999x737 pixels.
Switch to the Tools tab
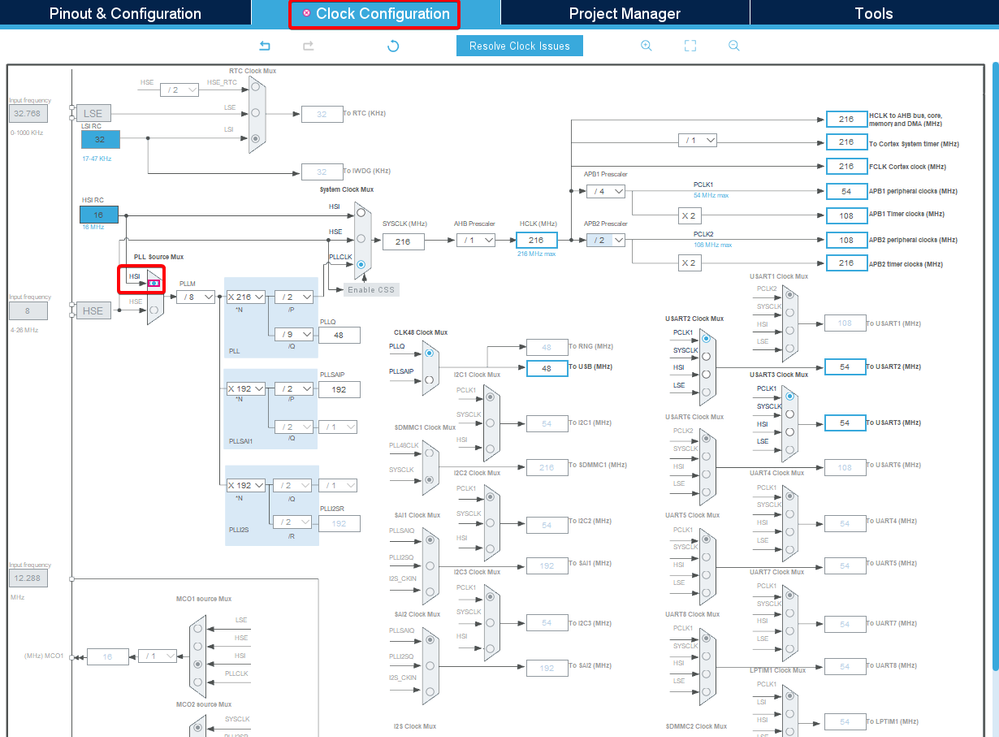(x=873, y=13)
